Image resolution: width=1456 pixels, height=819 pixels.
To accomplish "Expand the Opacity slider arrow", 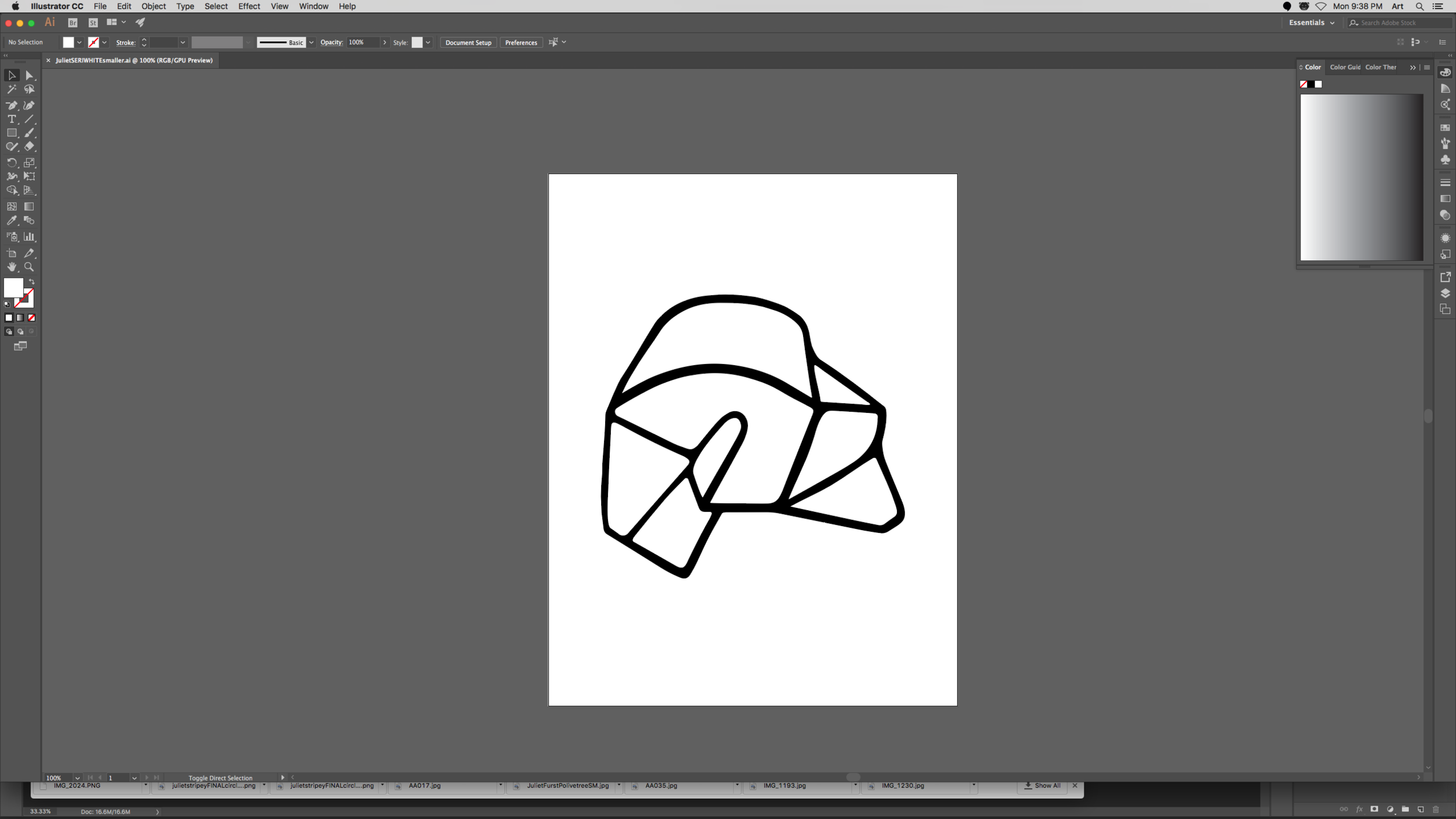I will pyautogui.click(x=384, y=43).
